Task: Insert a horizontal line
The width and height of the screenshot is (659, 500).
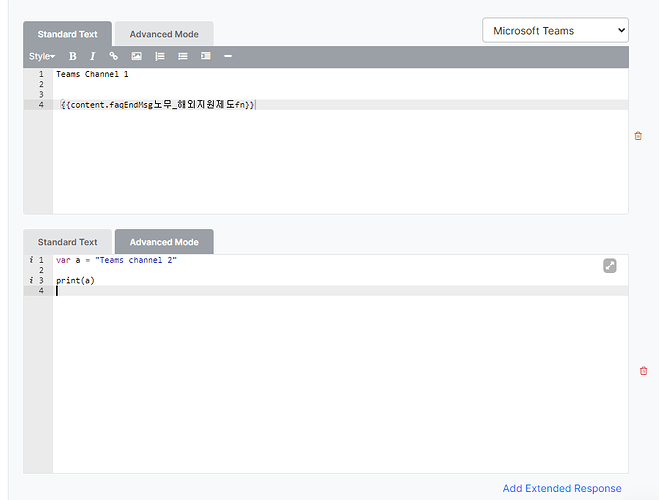Action: click(228, 56)
